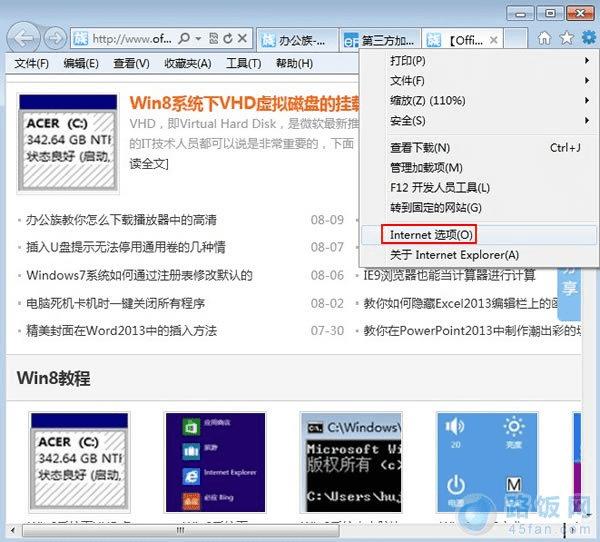Go to the Home page icon

pos(544,38)
